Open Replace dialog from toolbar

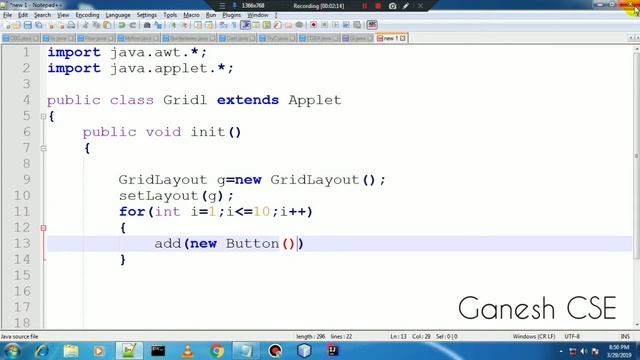(x=158, y=25)
